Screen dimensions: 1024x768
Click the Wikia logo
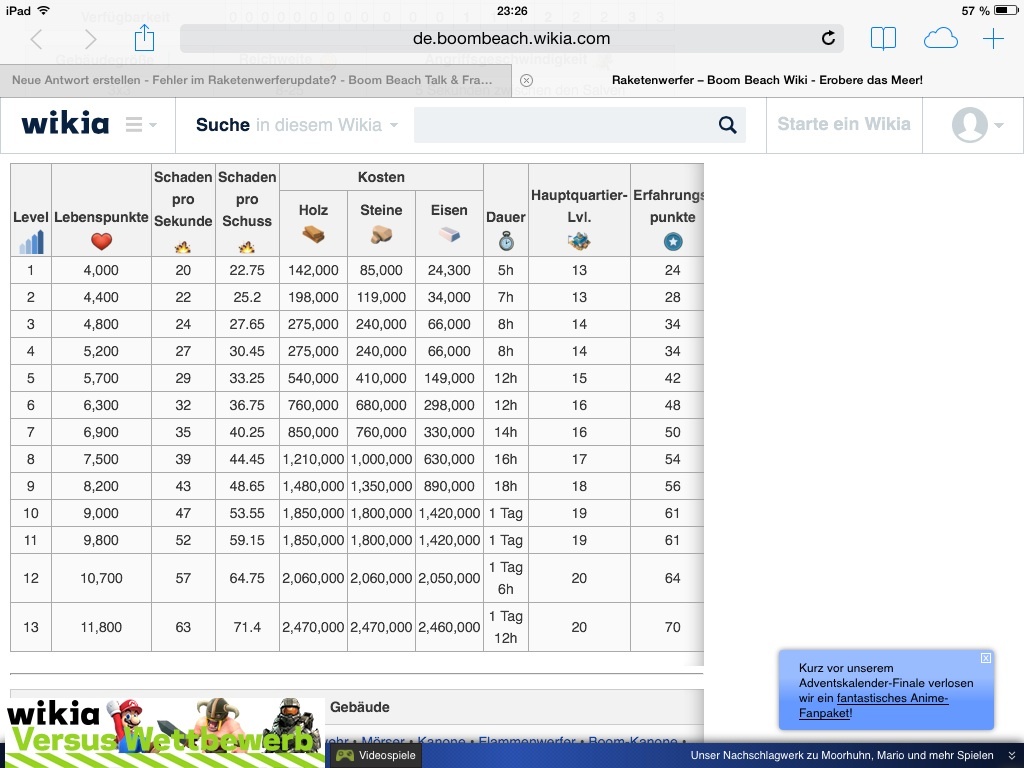65,124
